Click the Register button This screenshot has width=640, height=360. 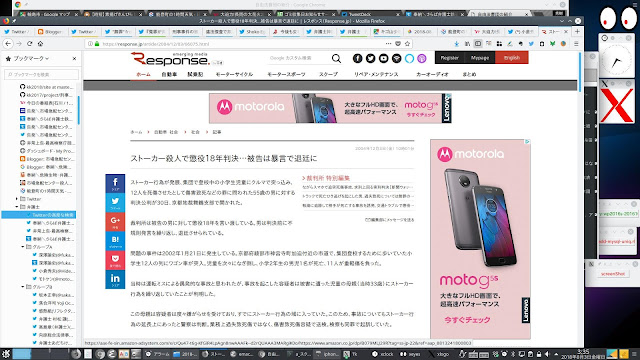[x=450, y=58]
